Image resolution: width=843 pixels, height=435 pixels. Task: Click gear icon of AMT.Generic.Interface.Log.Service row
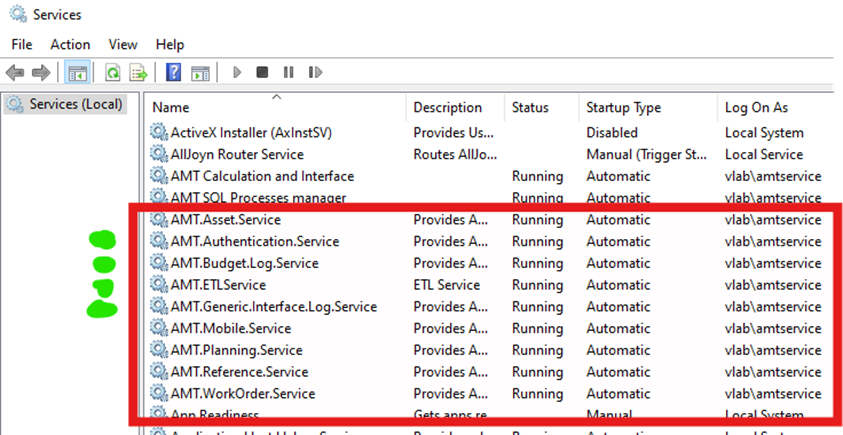click(159, 306)
